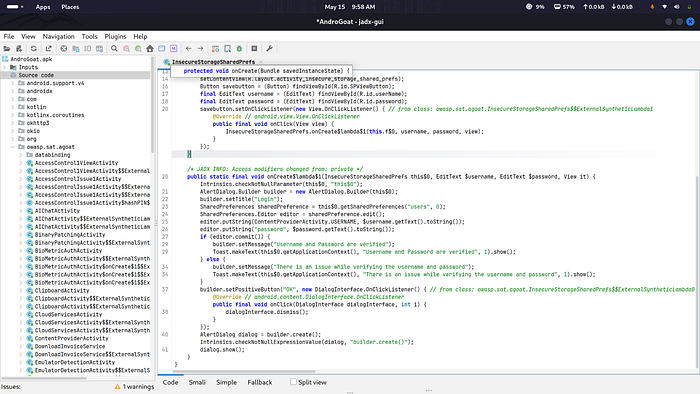Click the 1 warnings status label
The height and width of the screenshot is (394, 700).
pos(138,387)
